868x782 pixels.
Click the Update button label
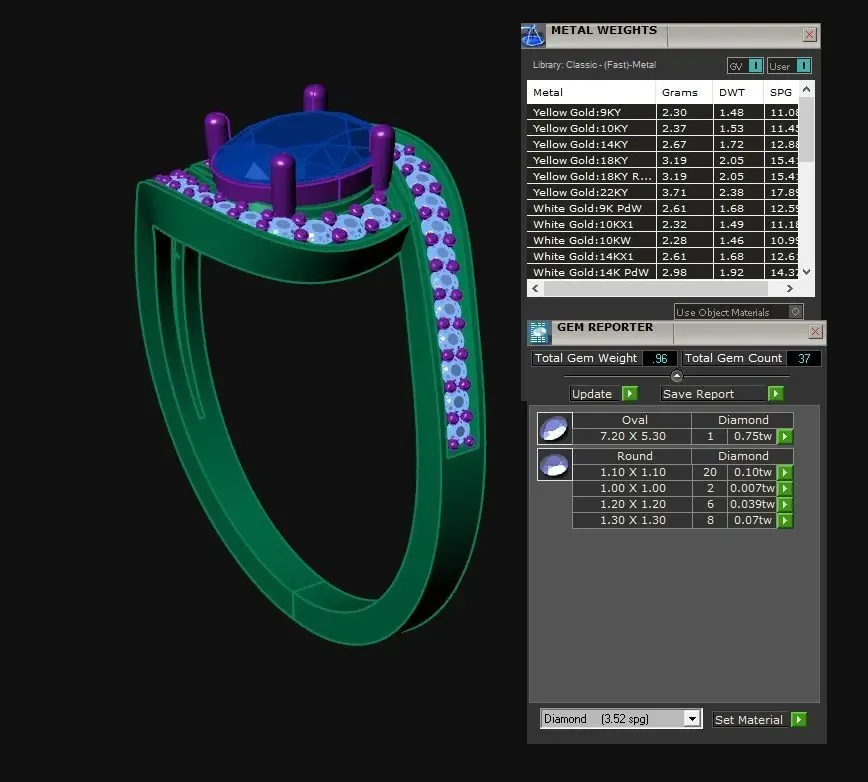[x=592, y=394]
